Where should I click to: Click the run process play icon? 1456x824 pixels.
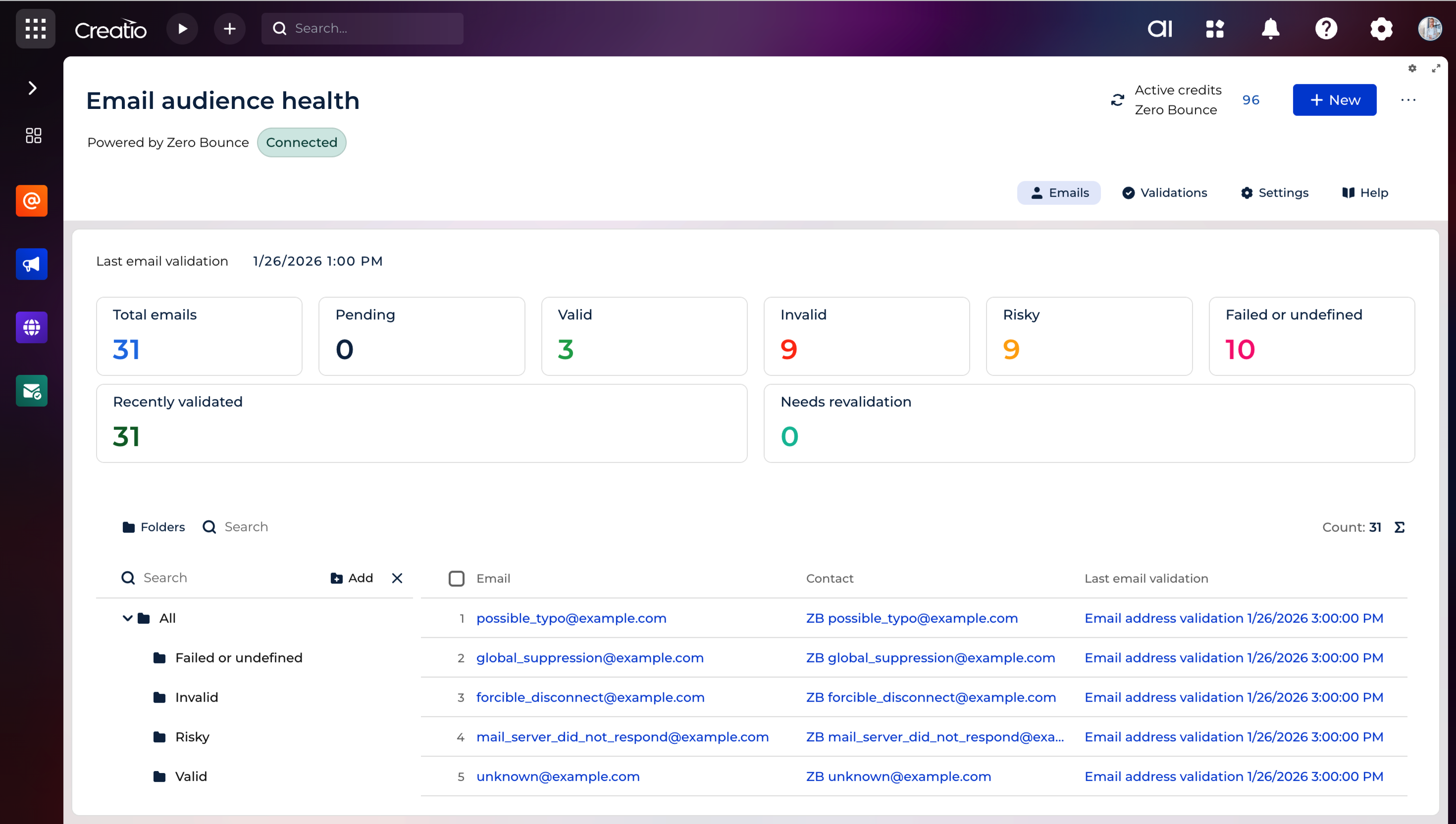[x=182, y=28]
